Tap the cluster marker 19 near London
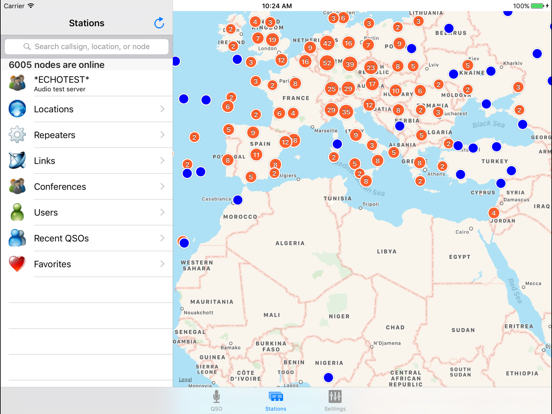Viewport: 552px width, 414px height. click(x=272, y=39)
